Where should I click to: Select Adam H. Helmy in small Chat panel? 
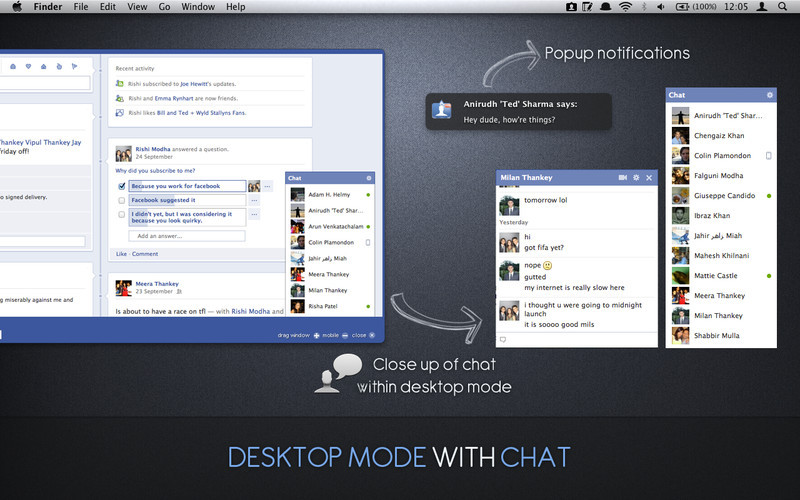[x=330, y=194]
